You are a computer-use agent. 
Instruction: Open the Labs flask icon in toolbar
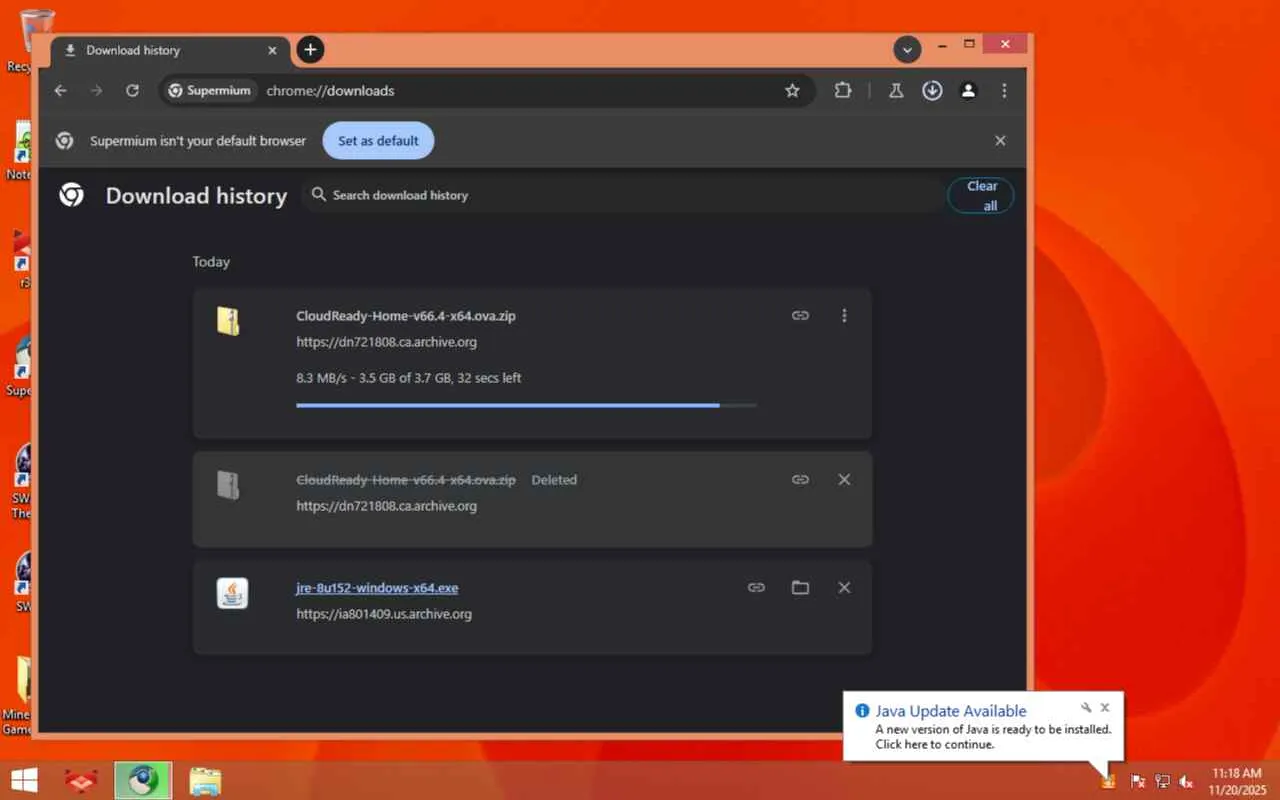[x=896, y=91]
